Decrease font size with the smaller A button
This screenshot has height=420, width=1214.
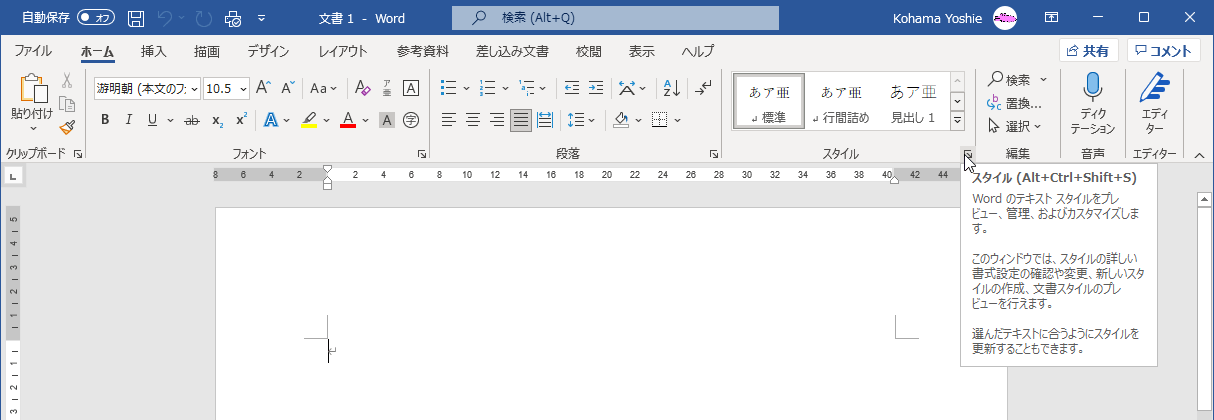click(x=287, y=88)
